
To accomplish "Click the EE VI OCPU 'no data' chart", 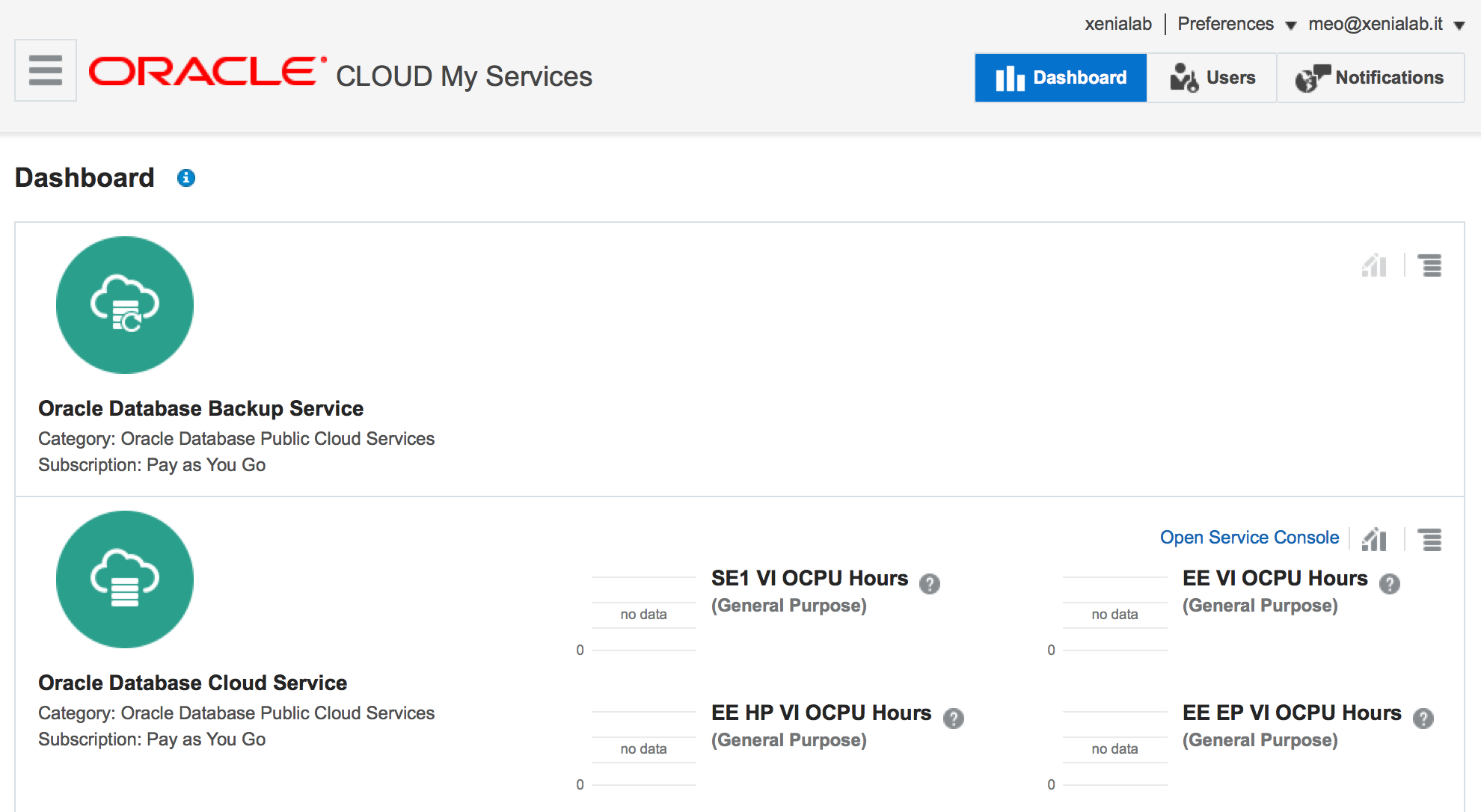I will tap(1114, 614).
